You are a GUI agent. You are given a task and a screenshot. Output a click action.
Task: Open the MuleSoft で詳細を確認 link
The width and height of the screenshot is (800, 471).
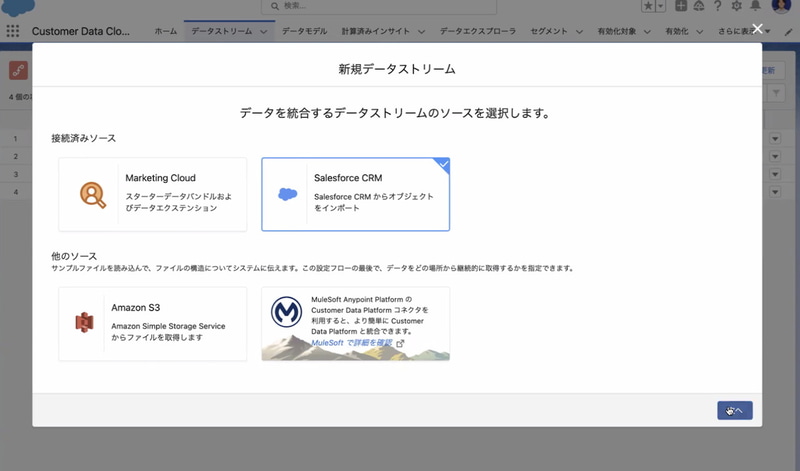(x=352, y=343)
